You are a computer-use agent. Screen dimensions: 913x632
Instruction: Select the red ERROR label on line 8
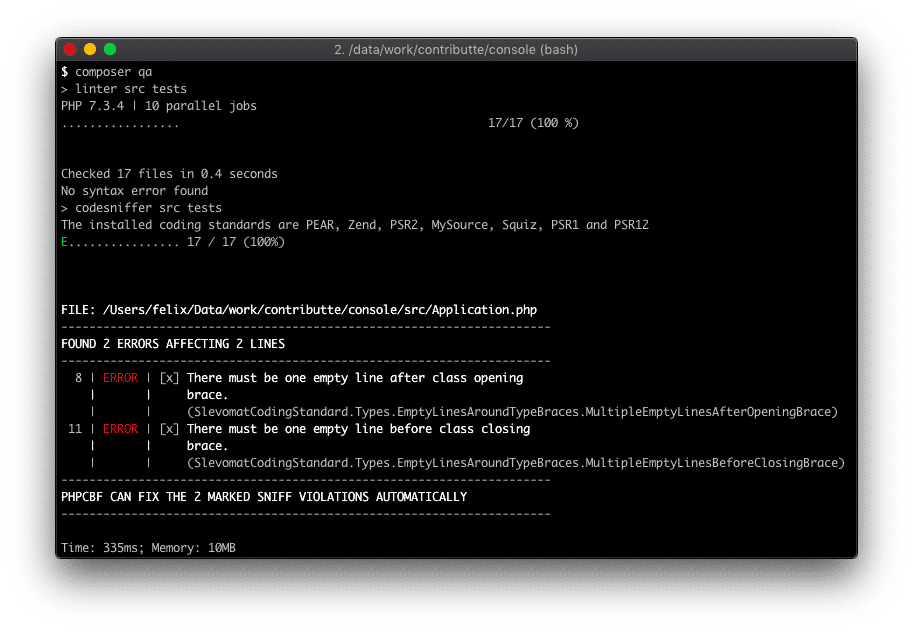pos(119,378)
